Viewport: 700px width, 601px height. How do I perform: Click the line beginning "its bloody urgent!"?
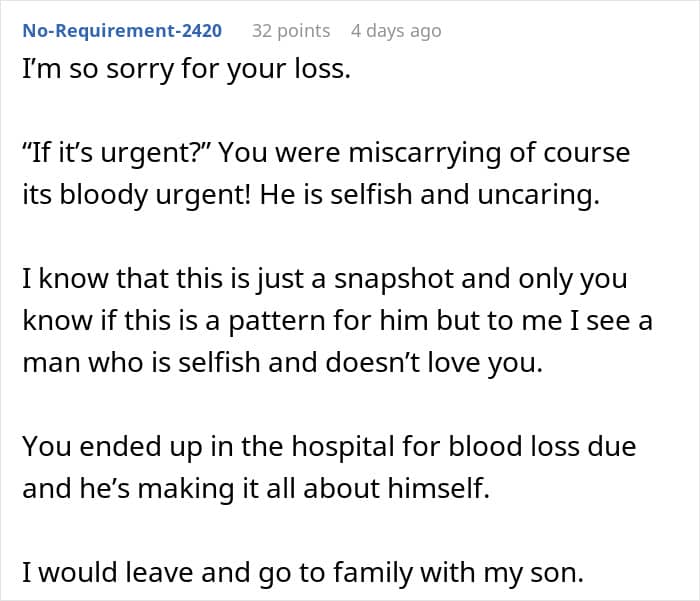(x=311, y=195)
